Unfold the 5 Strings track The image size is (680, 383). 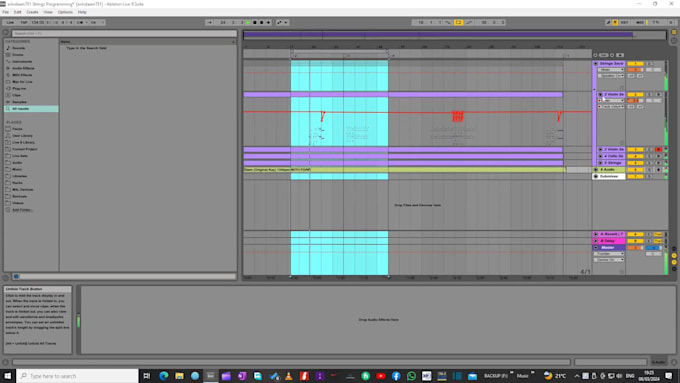(600, 163)
